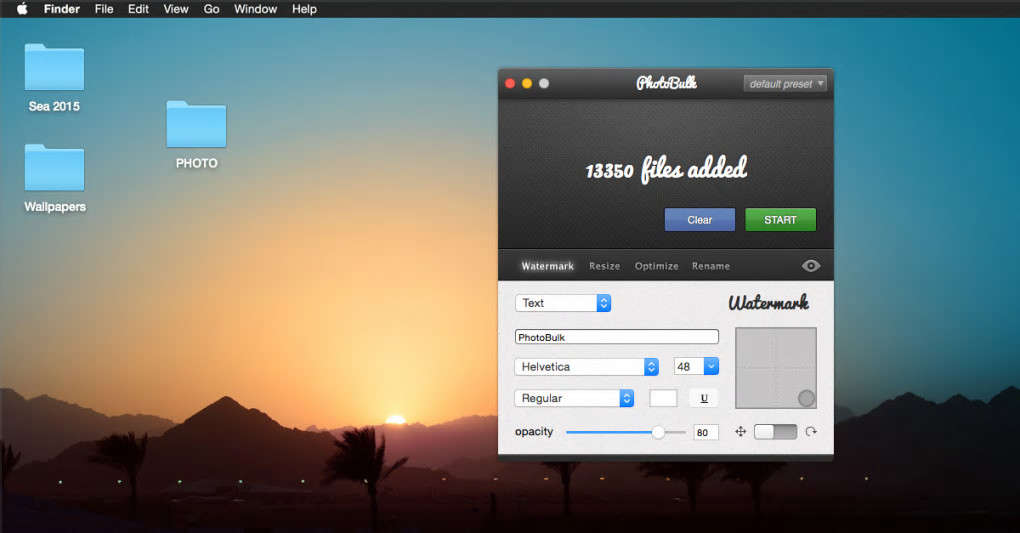
Task: Open the Window menu
Action: pos(256,9)
